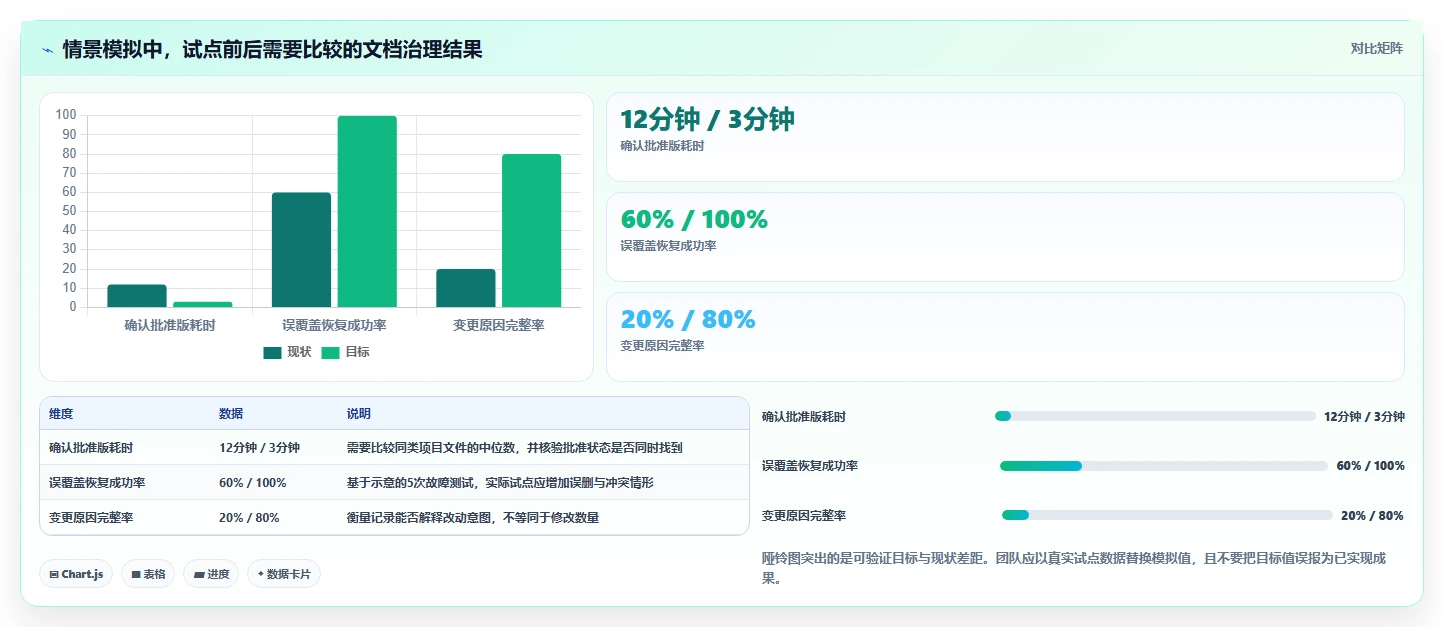Click the 维度 column header
1444x627 pixels.
click(61, 414)
